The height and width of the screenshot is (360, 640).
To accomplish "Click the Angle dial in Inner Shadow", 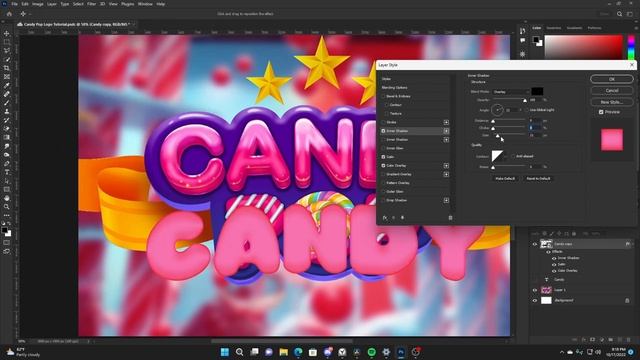I will coord(497,110).
